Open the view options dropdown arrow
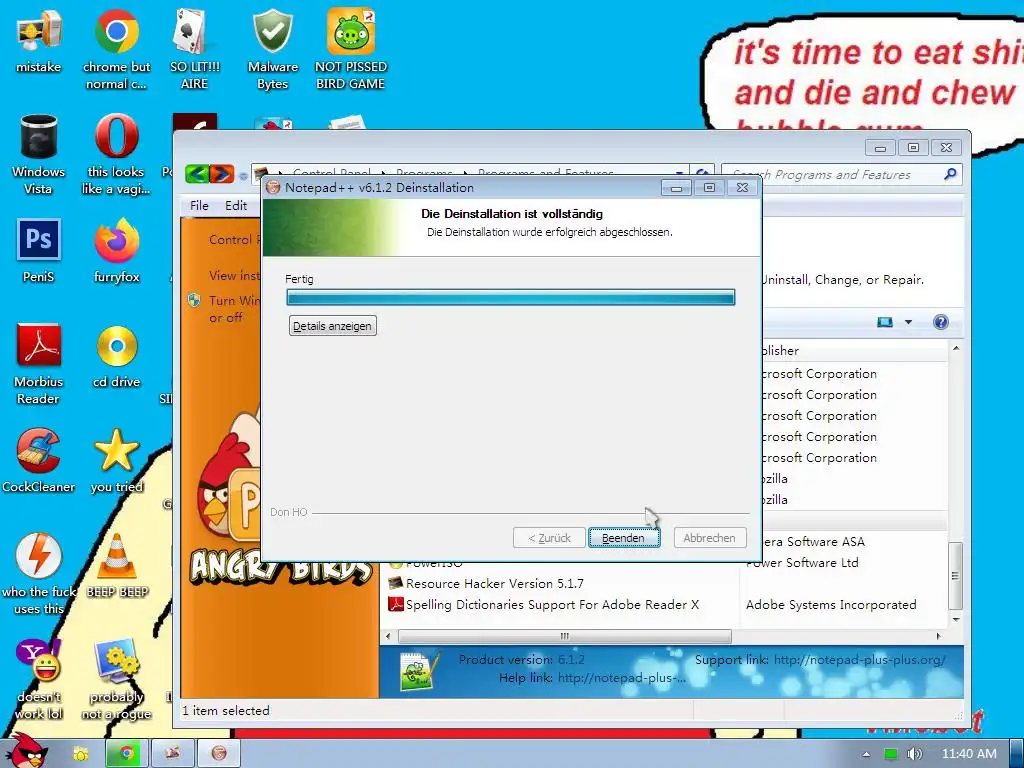1024x768 pixels. pyautogui.click(x=908, y=322)
